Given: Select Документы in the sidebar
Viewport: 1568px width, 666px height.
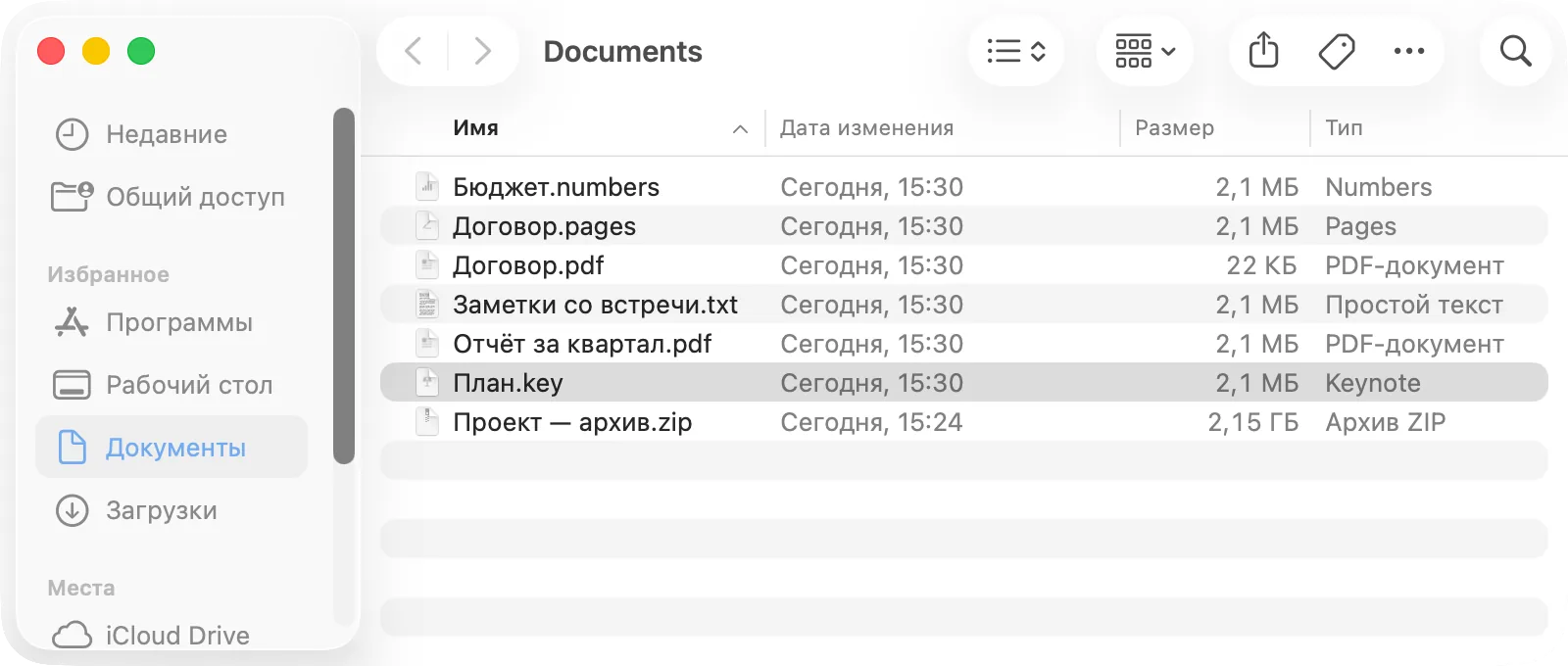Looking at the screenshot, I should pyautogui.click(x=171, y=448).
